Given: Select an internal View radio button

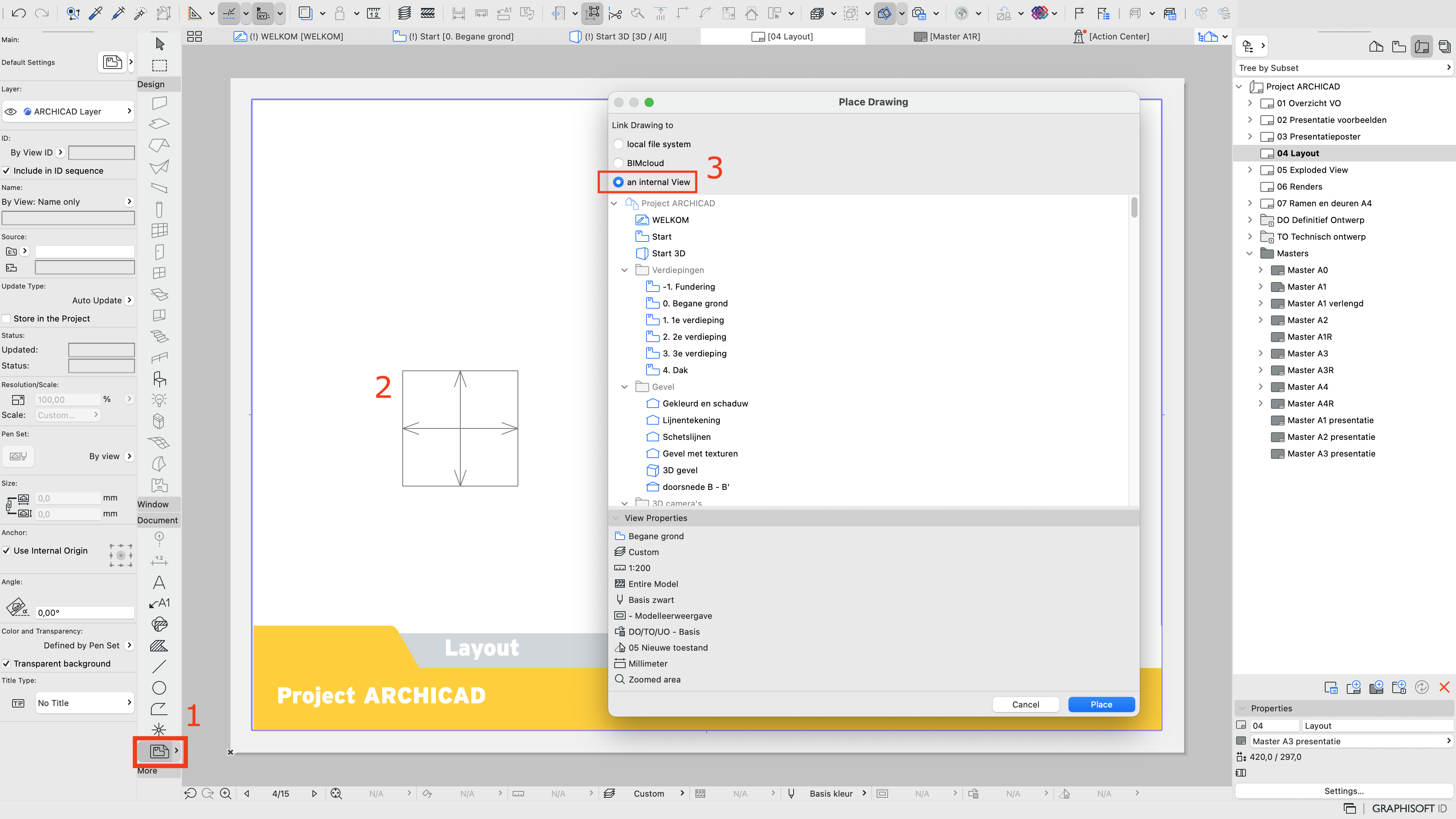Looking at the screenshot, I should tap(618, 182).
